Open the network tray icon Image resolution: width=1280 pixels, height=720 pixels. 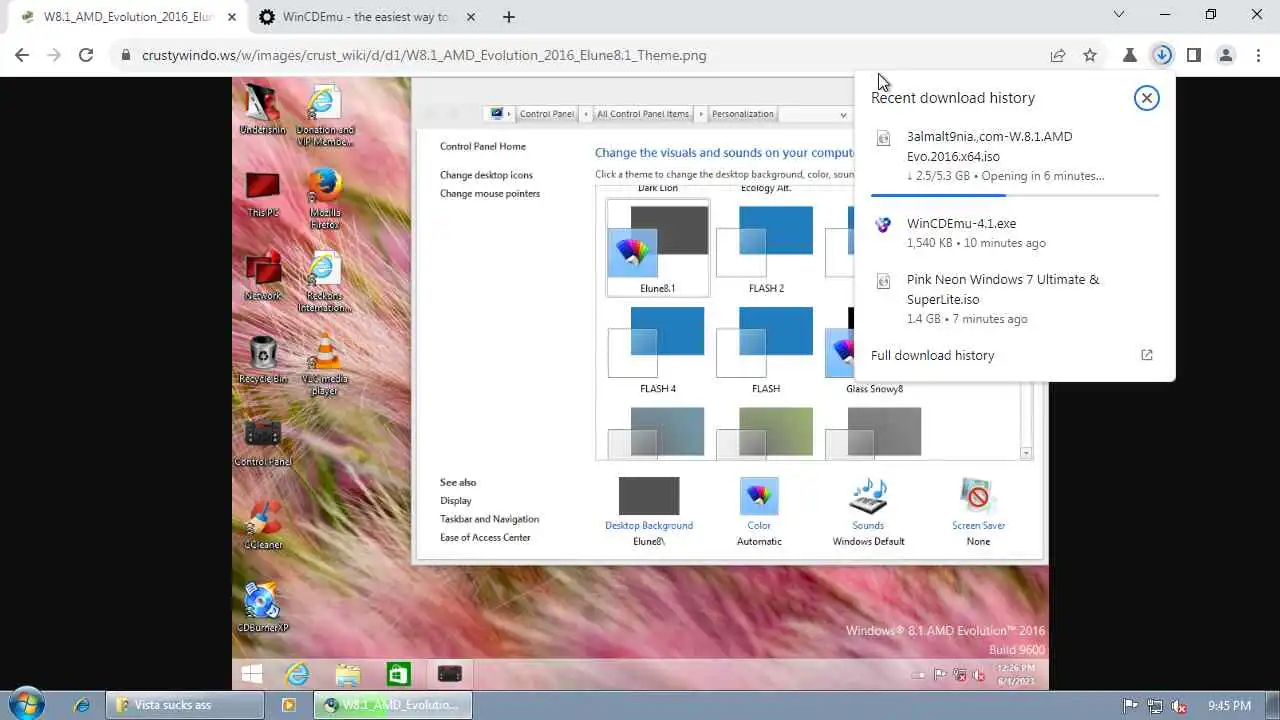[1155, 706]
